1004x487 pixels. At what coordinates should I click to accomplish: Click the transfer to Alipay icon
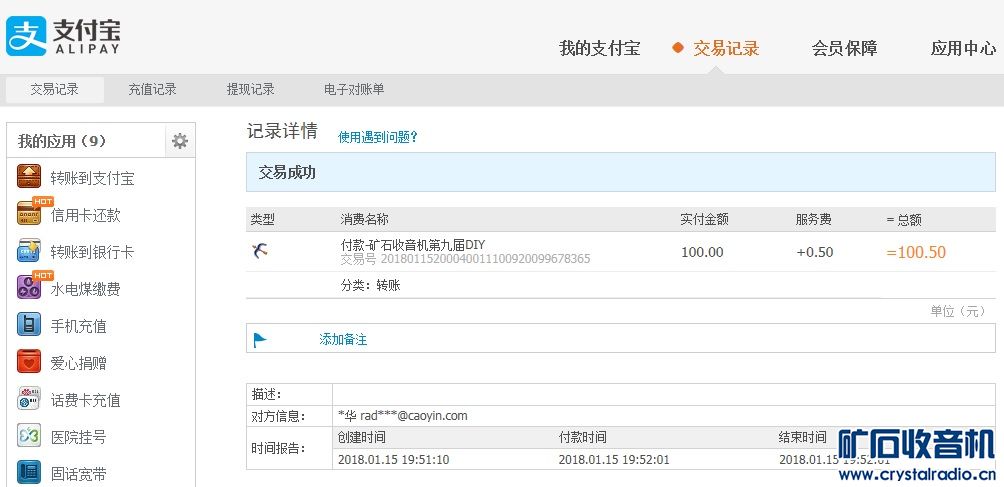(29, 177)
